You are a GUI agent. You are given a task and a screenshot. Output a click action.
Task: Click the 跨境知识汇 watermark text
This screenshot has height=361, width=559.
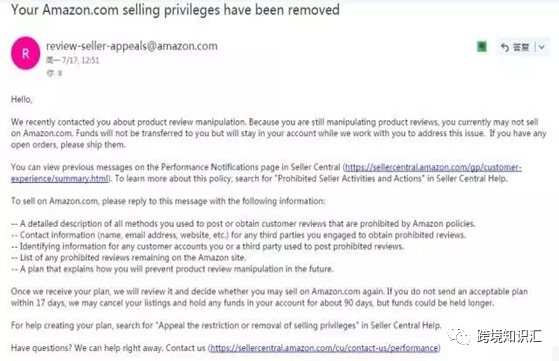[509, 336]
